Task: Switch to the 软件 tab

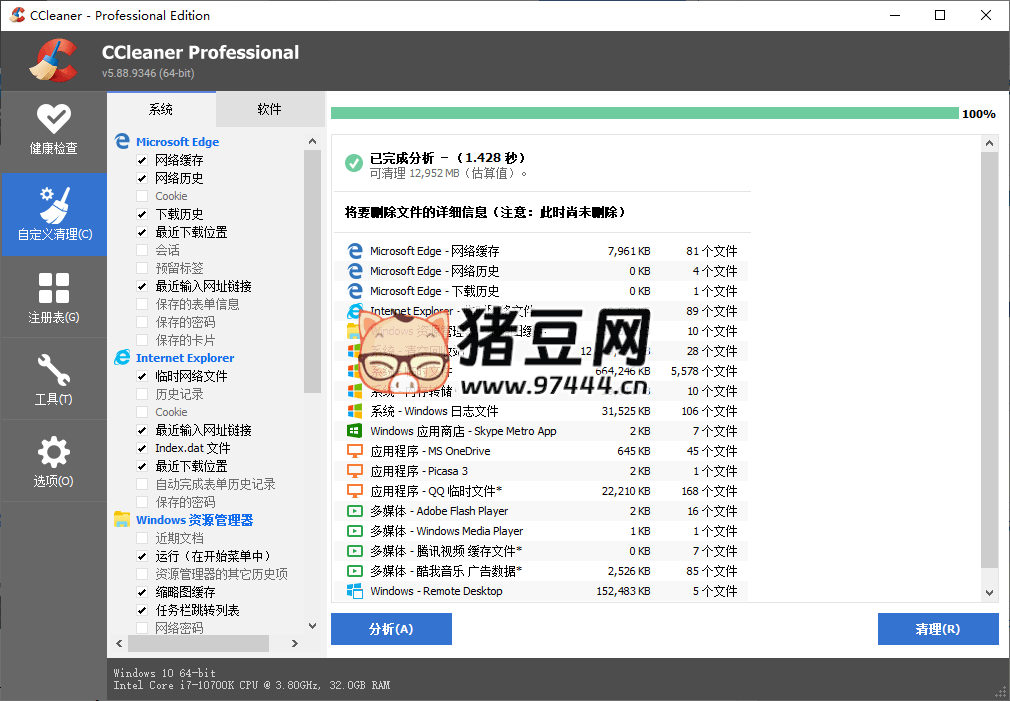Action: point(270,109)
